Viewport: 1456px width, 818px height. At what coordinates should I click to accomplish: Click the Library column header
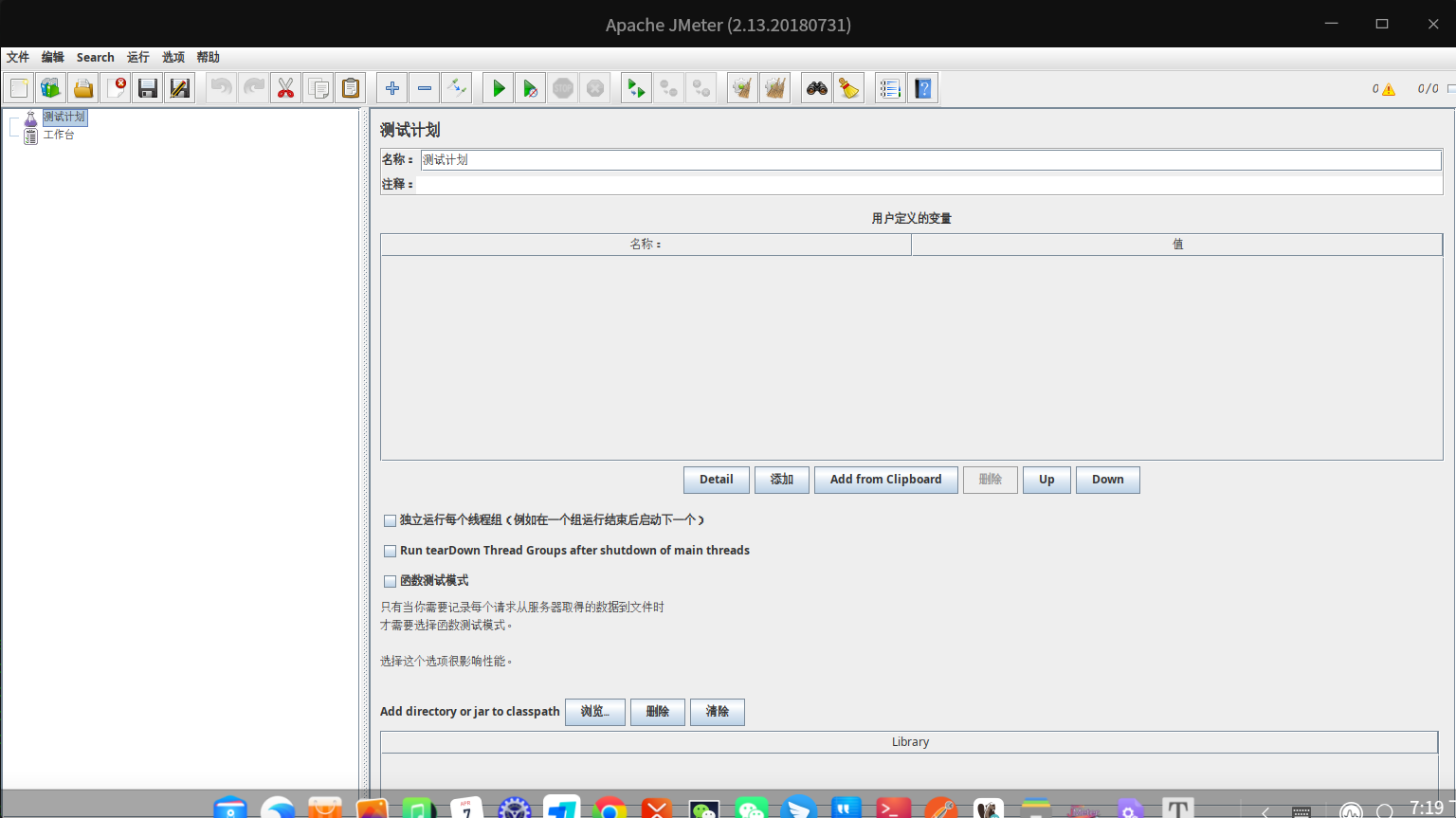(910, 742)
